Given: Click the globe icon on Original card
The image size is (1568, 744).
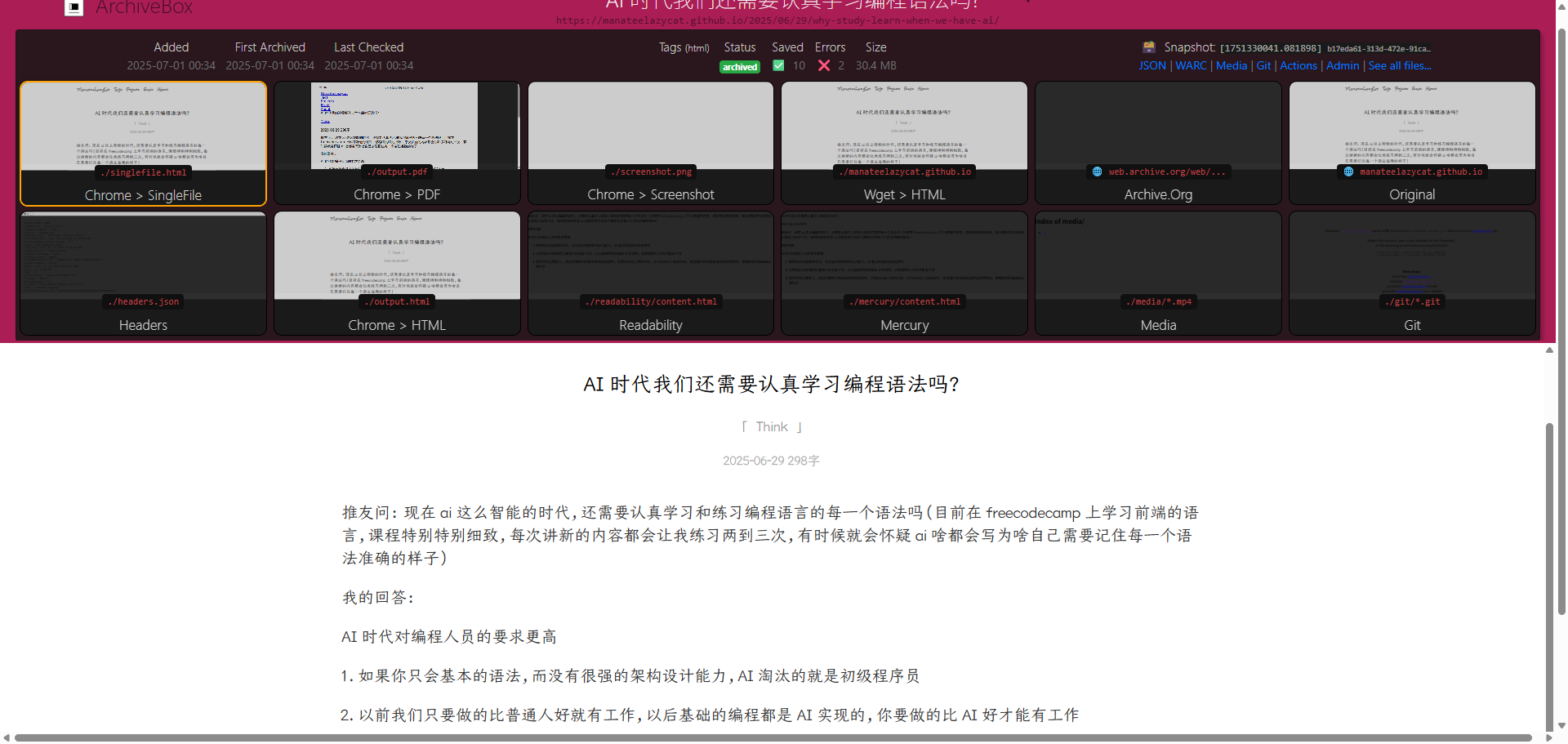Looking at the screenshot, I should pyautogui.click(x=1348, y=172).
